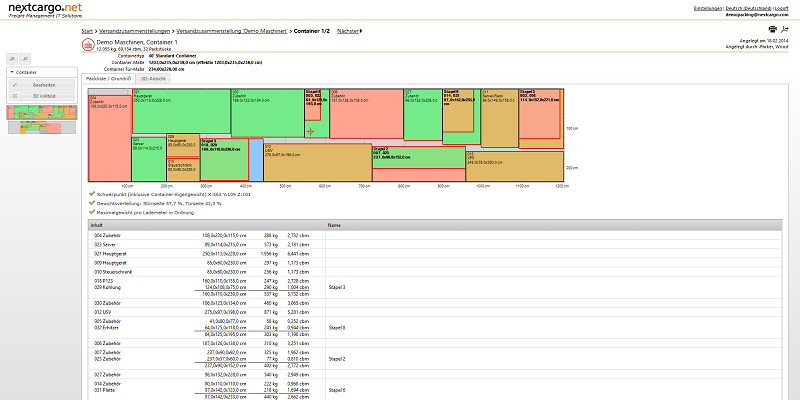Click the '006 Zubehör' table row

(x=435, y=343)
